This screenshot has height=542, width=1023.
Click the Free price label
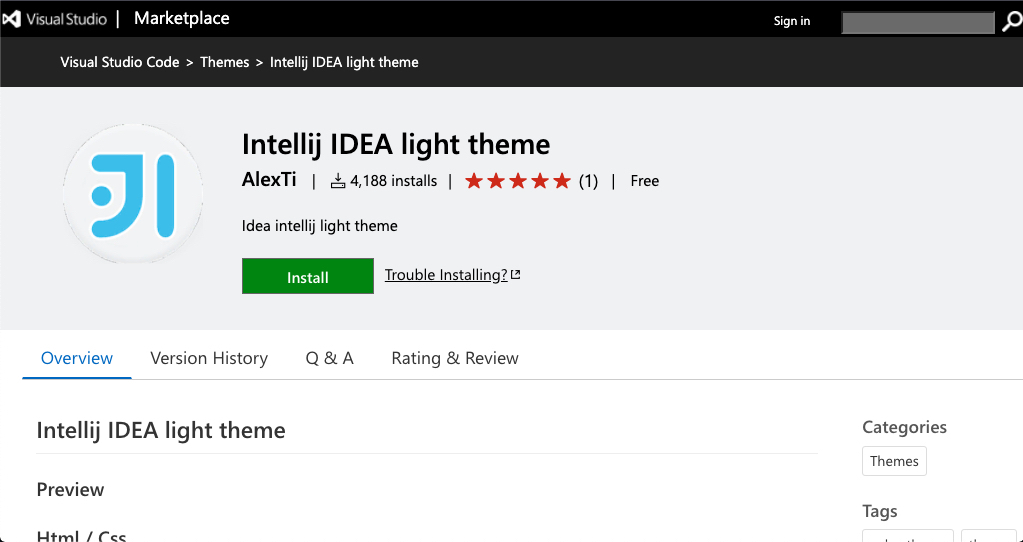645,181
